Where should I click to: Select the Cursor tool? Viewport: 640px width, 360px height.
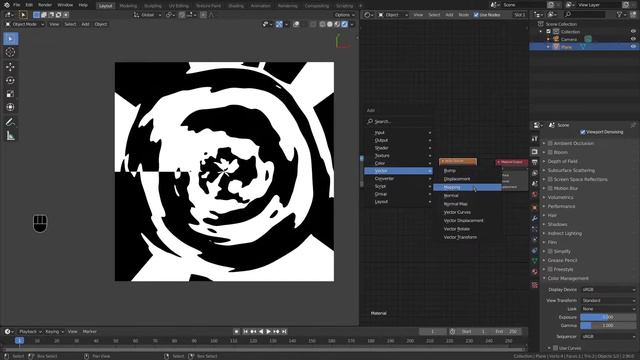click(11, 52)
